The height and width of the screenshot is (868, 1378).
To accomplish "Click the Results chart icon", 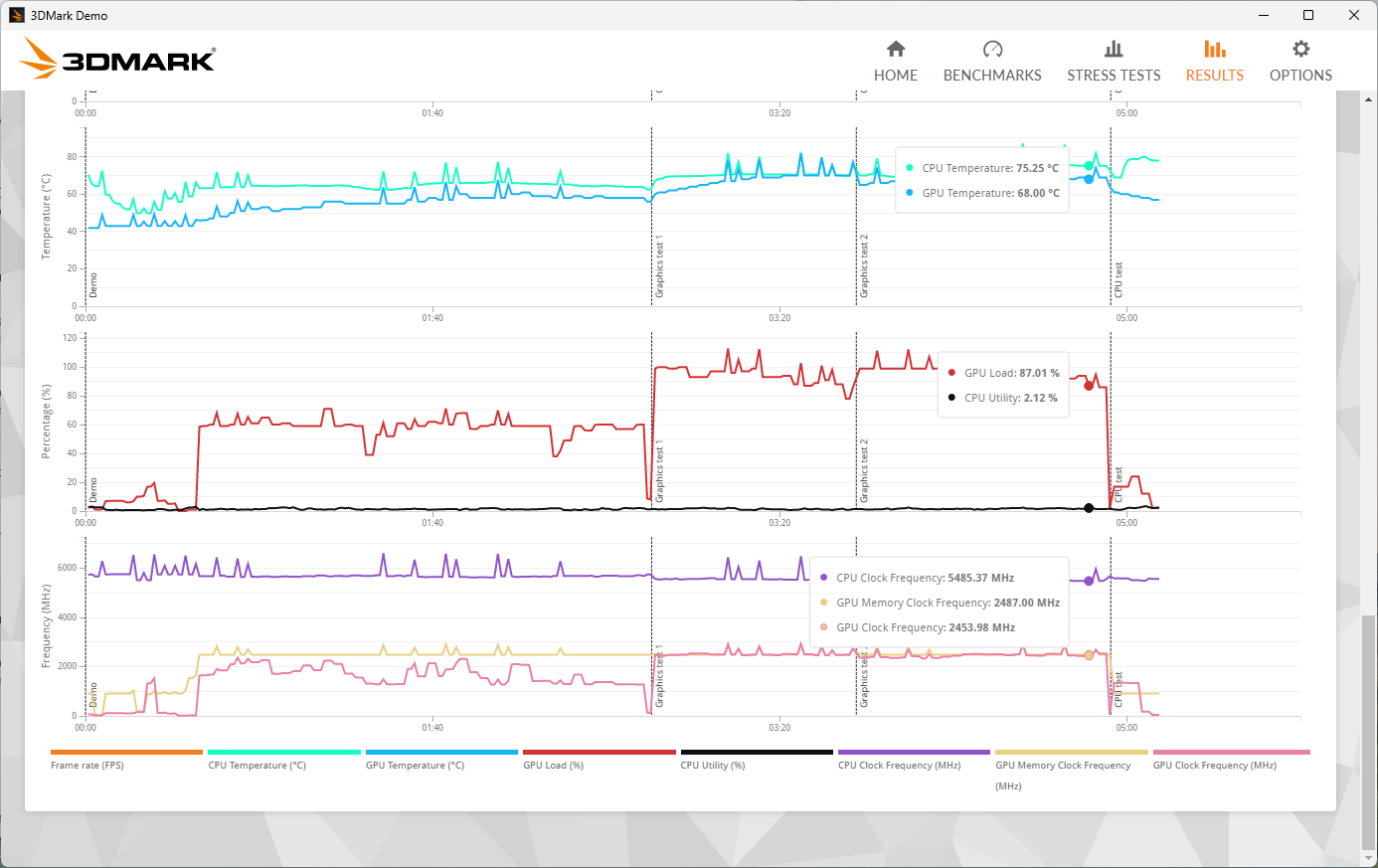I will (1214, 50).
